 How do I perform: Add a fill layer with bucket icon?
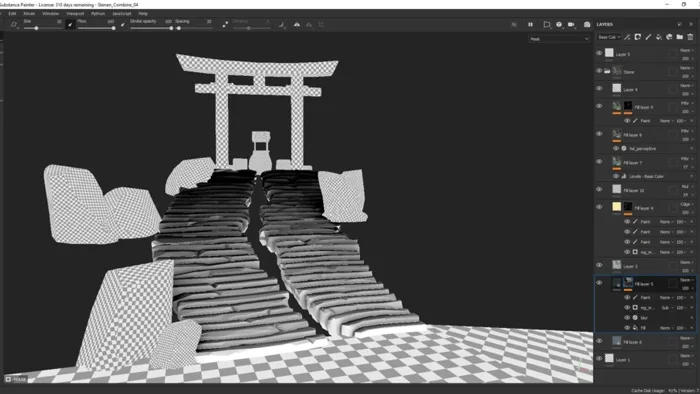point(658,37)
